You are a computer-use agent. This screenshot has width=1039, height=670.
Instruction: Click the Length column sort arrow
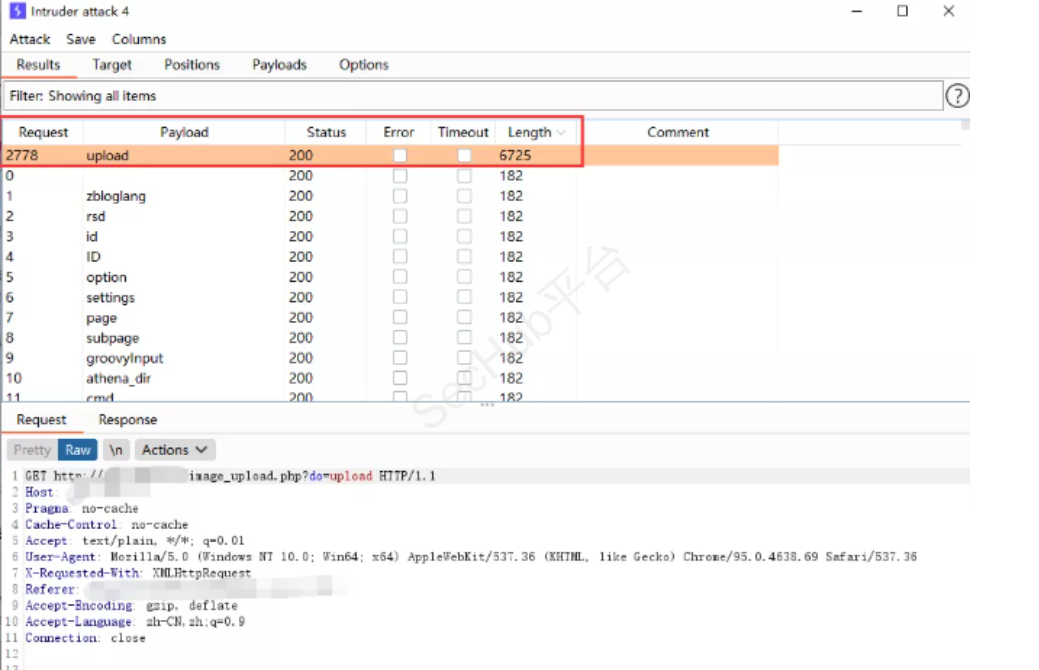click(561, 133)
